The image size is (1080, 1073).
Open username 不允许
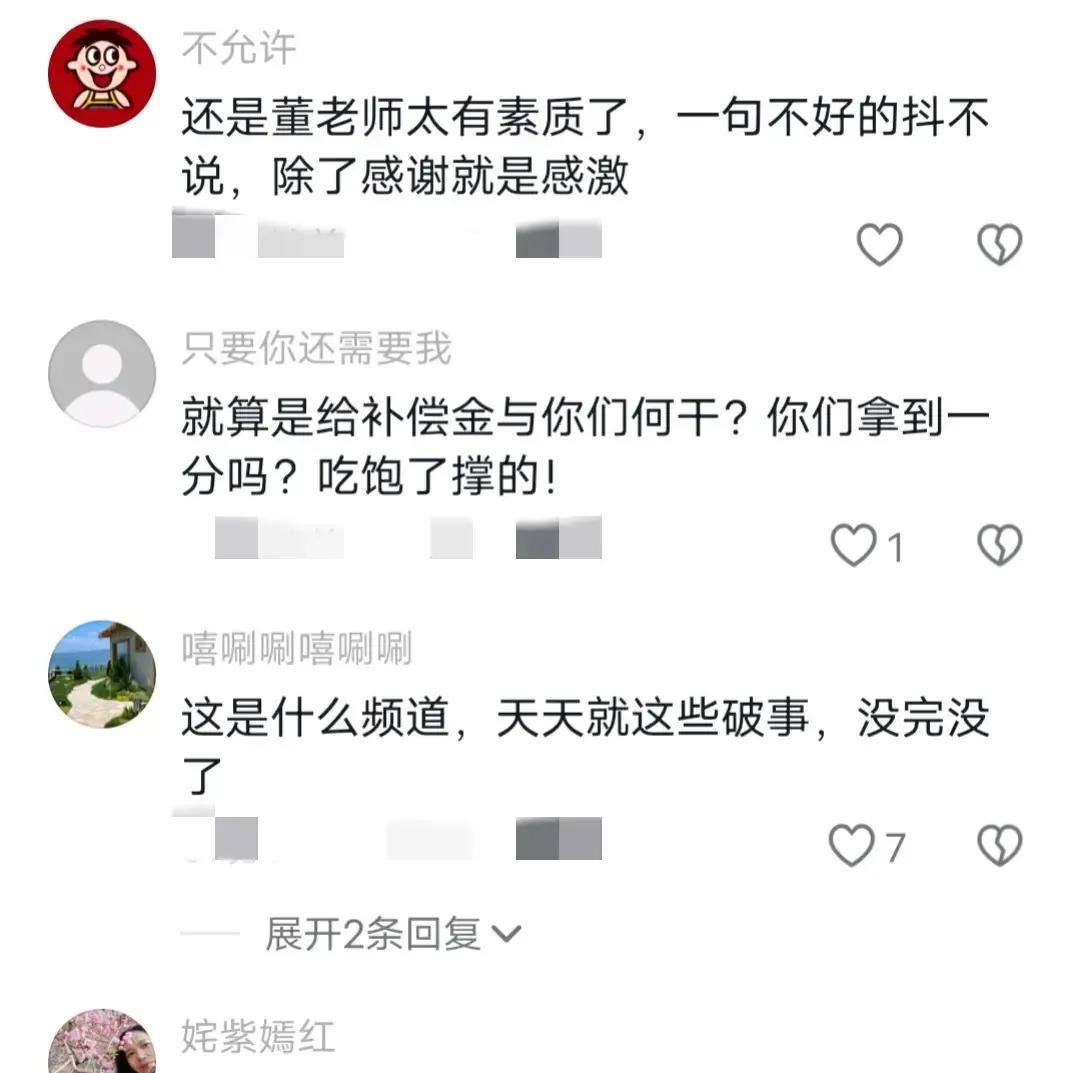click(239, 48)
